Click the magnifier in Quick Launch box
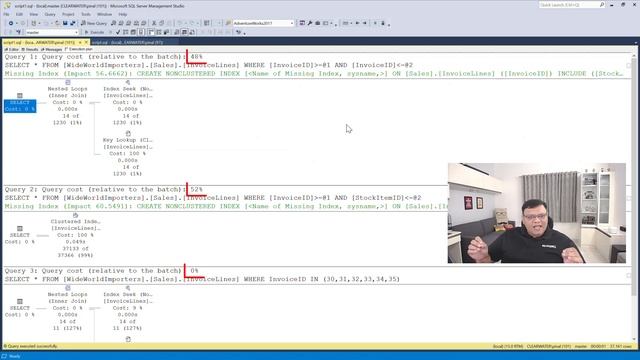This screenshot has height=360, width=640. click(602, 5)
